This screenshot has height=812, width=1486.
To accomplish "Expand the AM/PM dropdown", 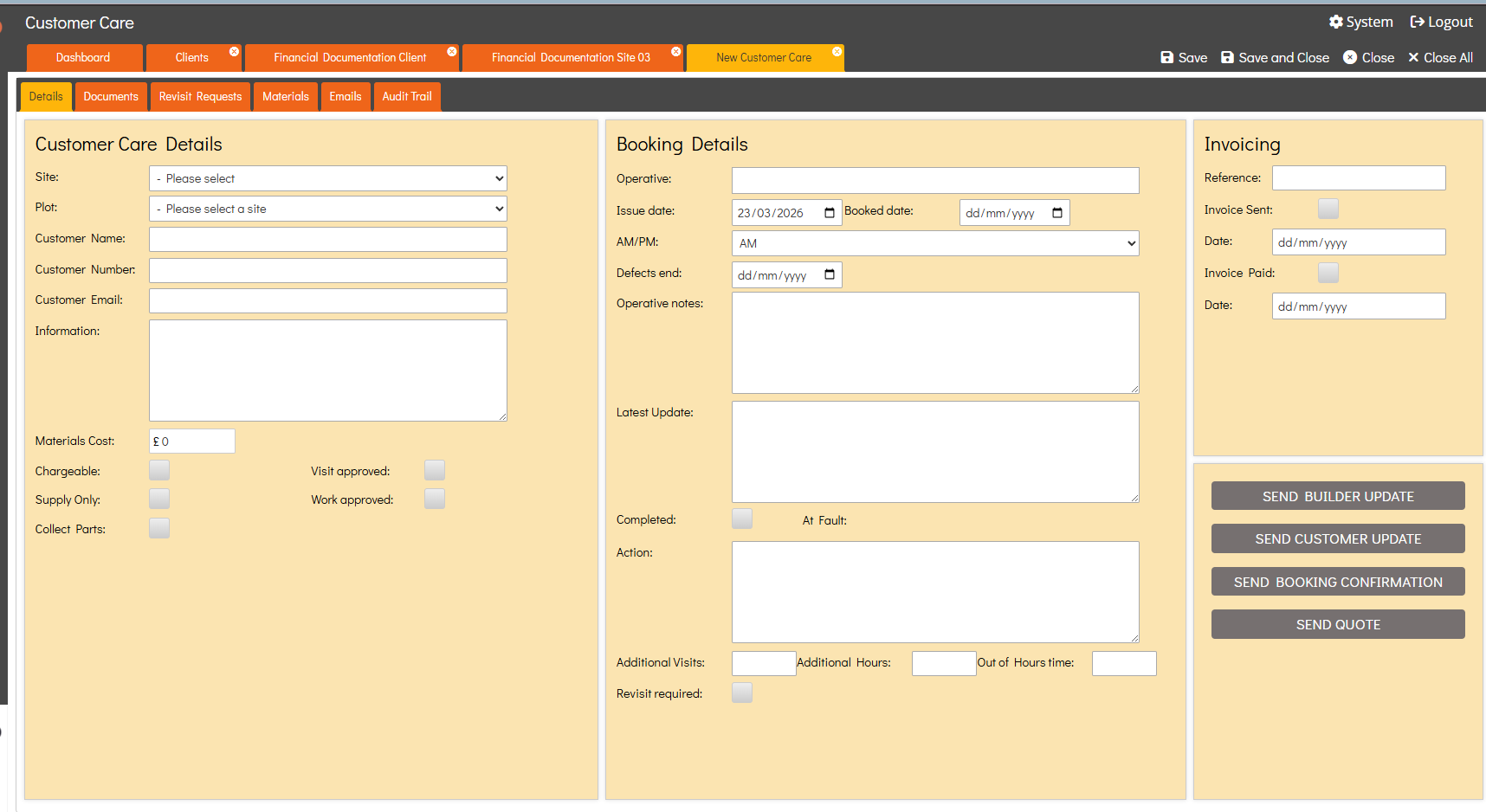I will [x=935, y=243].
